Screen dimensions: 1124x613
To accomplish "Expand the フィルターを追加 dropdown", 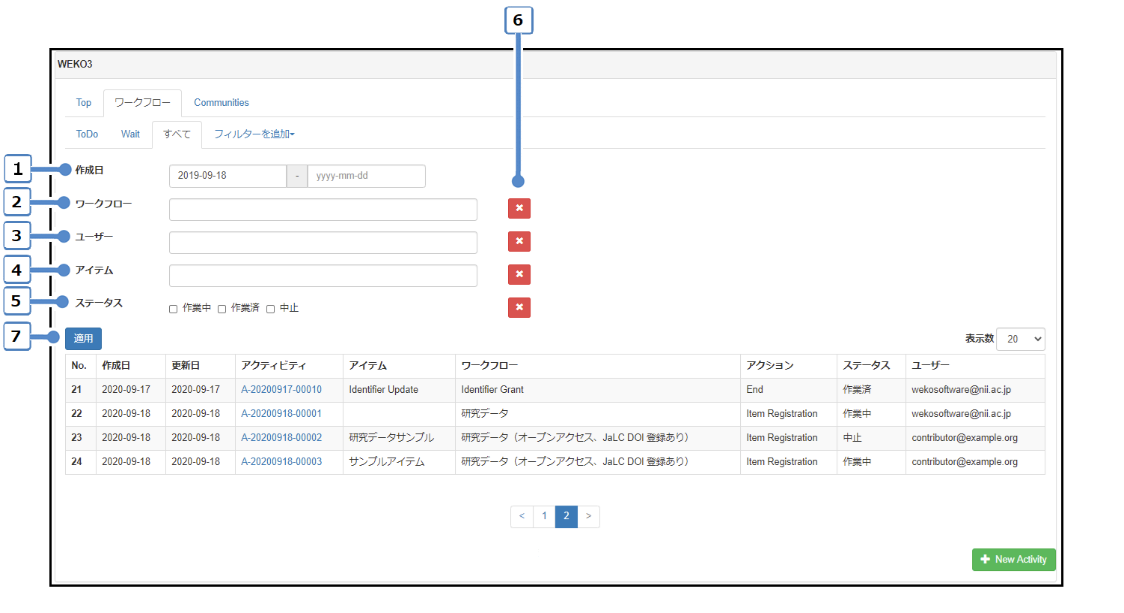I will 254,134.
